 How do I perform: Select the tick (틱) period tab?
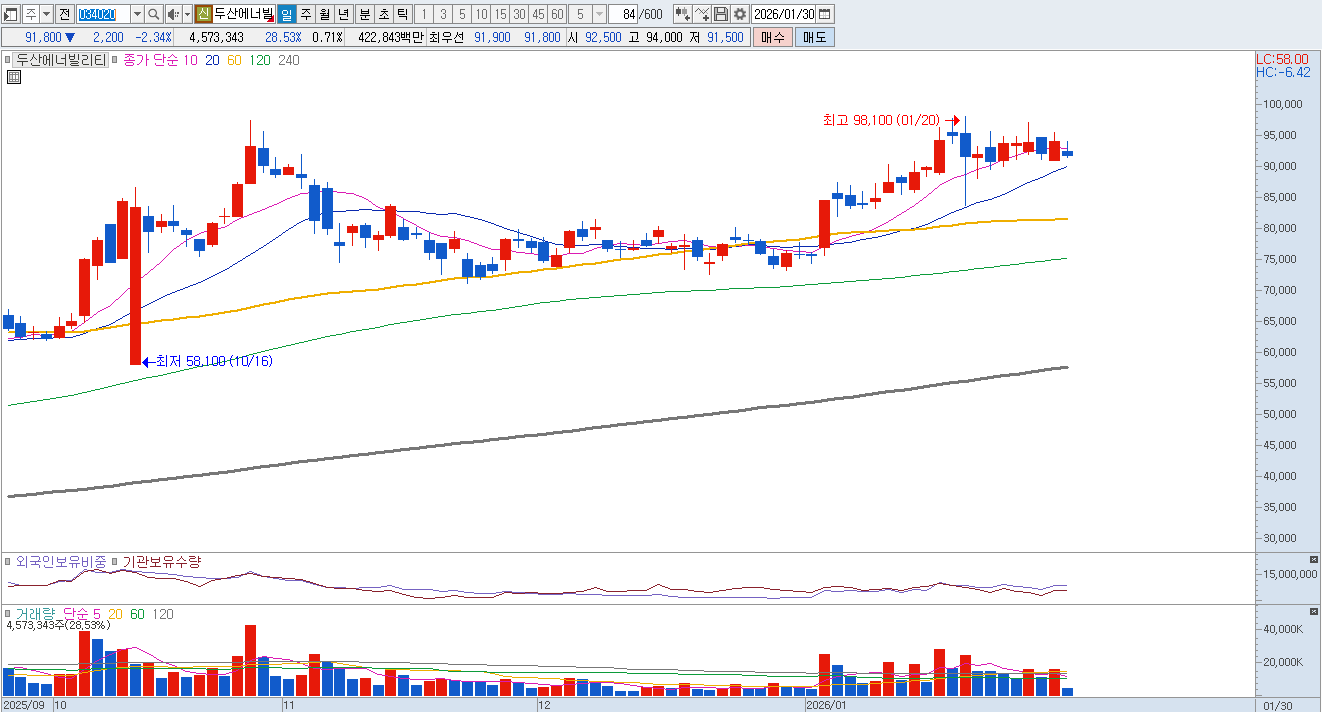(402, 14)
